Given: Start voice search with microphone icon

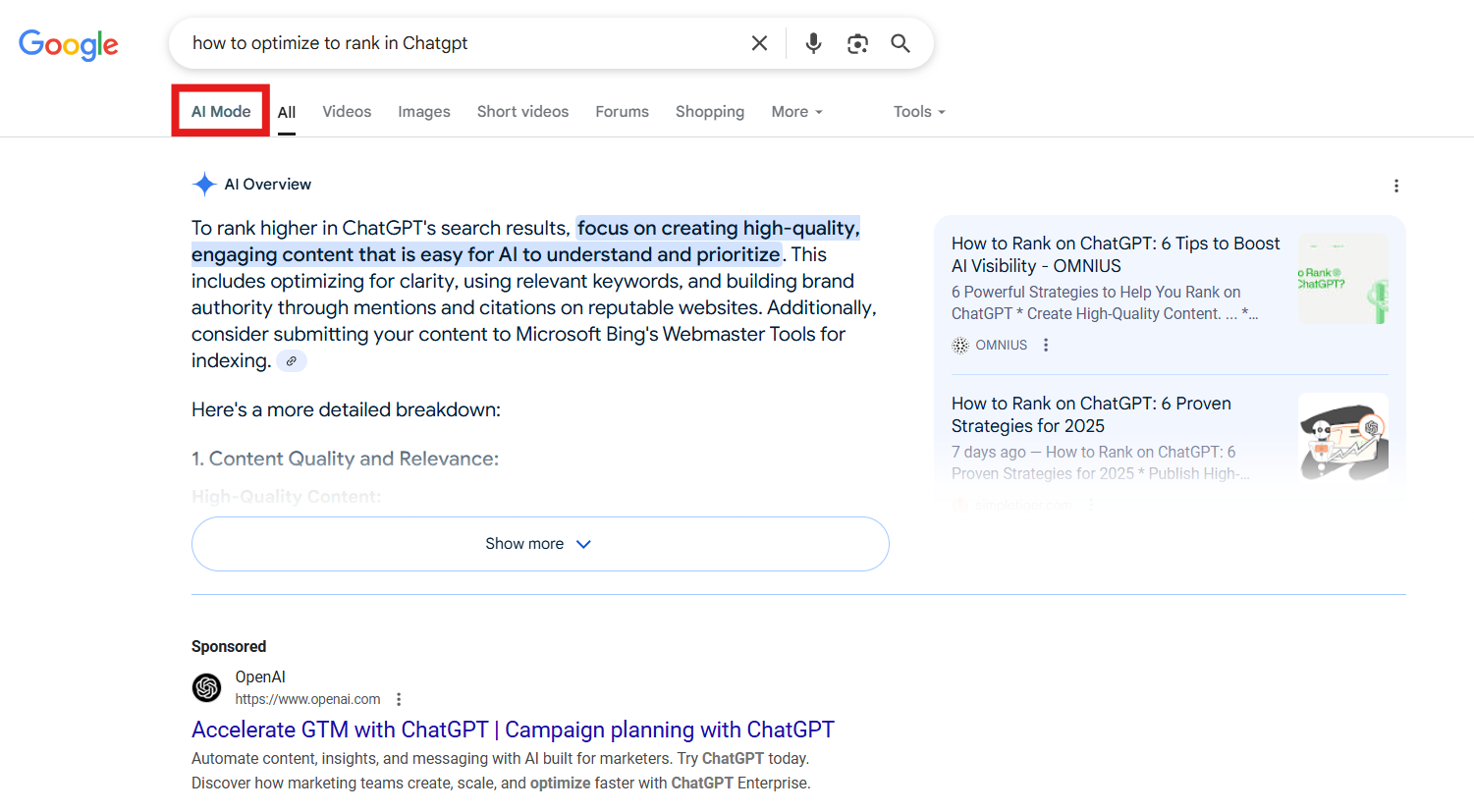Looking at the screenshot, I should point(813,43).
